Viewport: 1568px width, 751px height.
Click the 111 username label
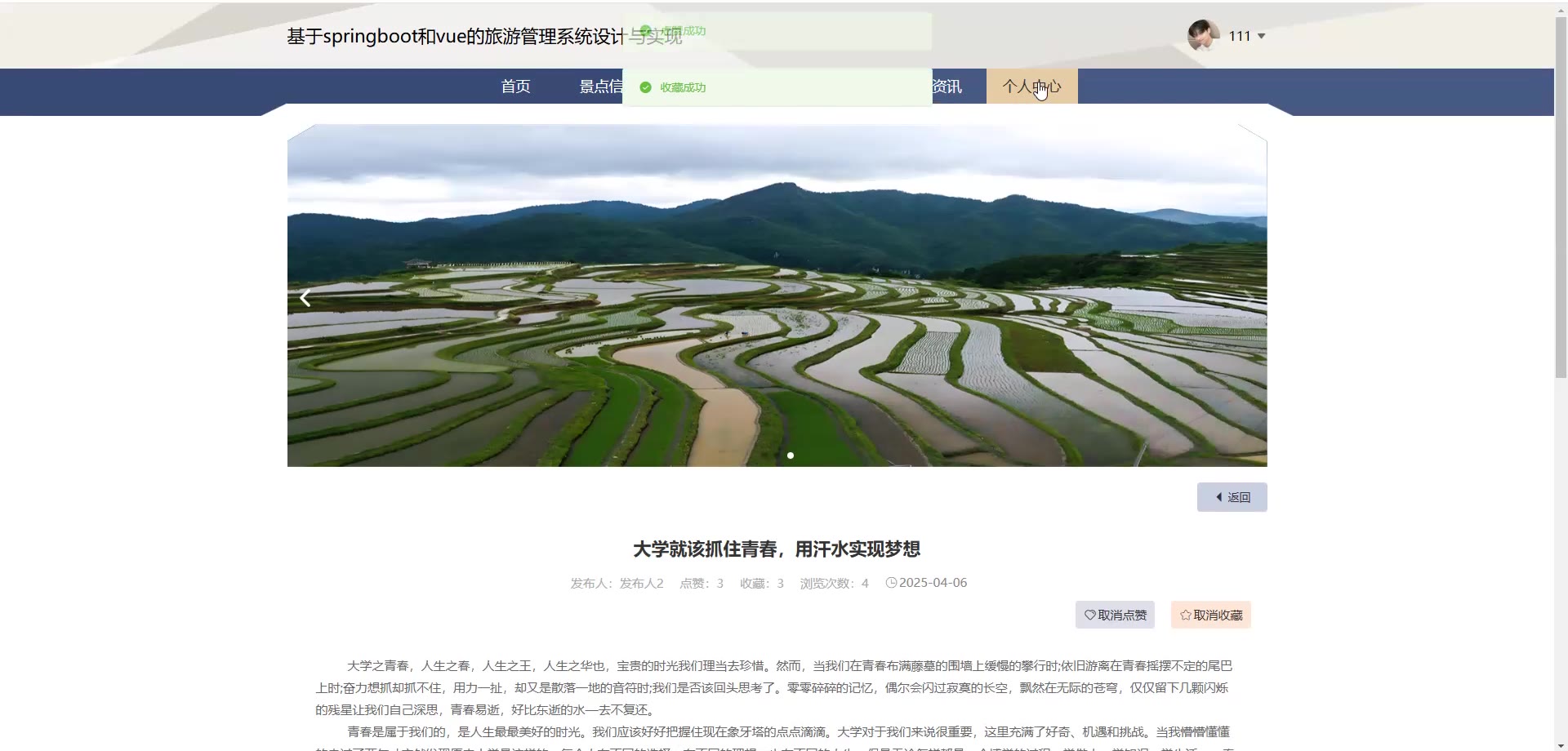(x=1240, y=36)
